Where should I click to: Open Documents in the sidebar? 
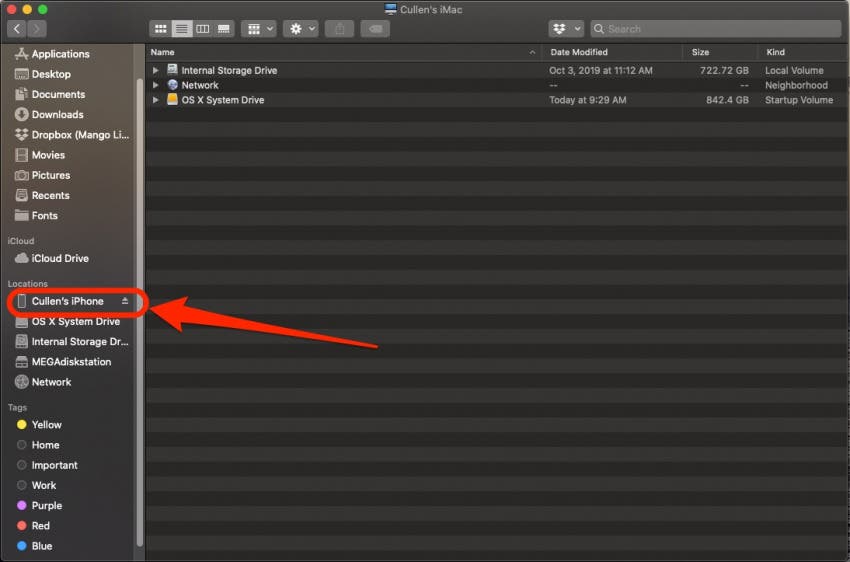pos(58,94)
